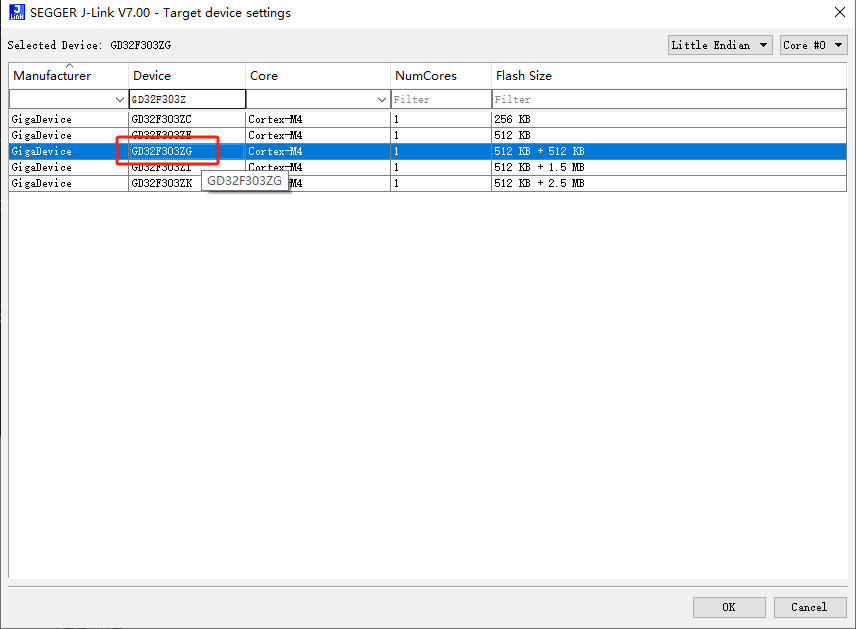Click the NumCores filter field
Viewport: 856px width, 629px height.
[x=441, y=99]
